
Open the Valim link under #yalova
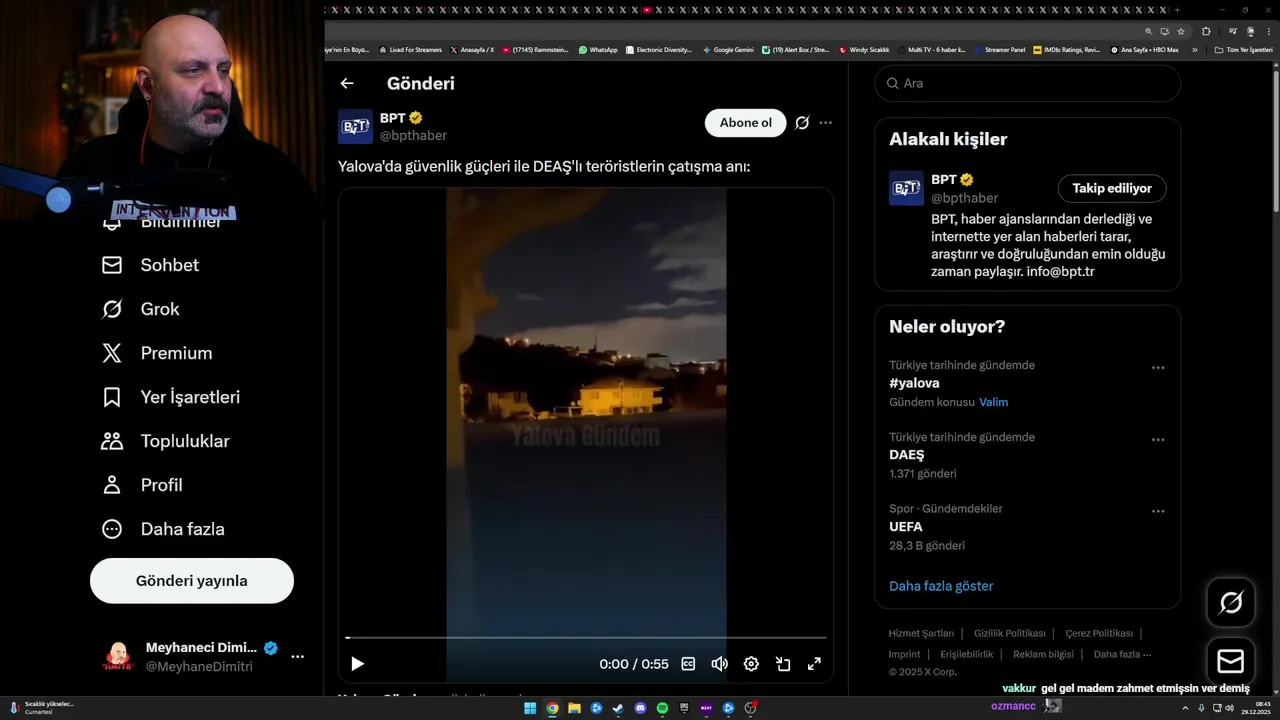coord(994,402)
